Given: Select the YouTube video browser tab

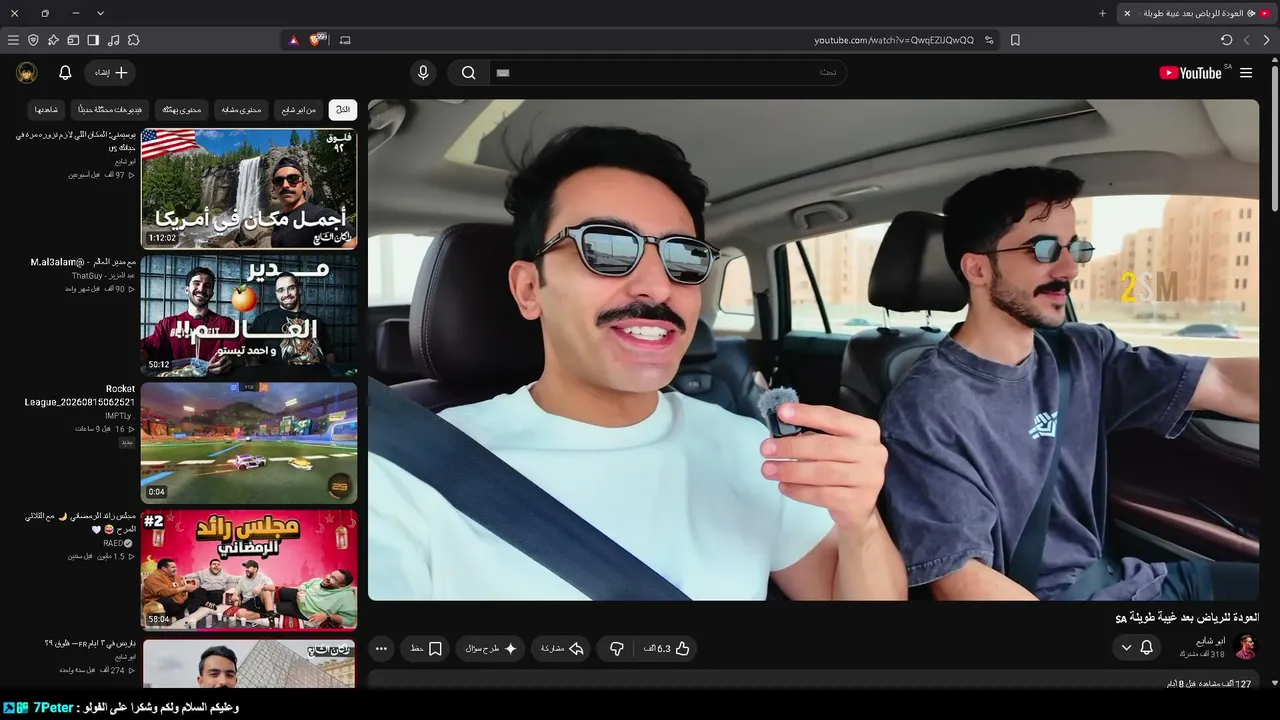Looking at the screenshot, I should point(1195,13).
